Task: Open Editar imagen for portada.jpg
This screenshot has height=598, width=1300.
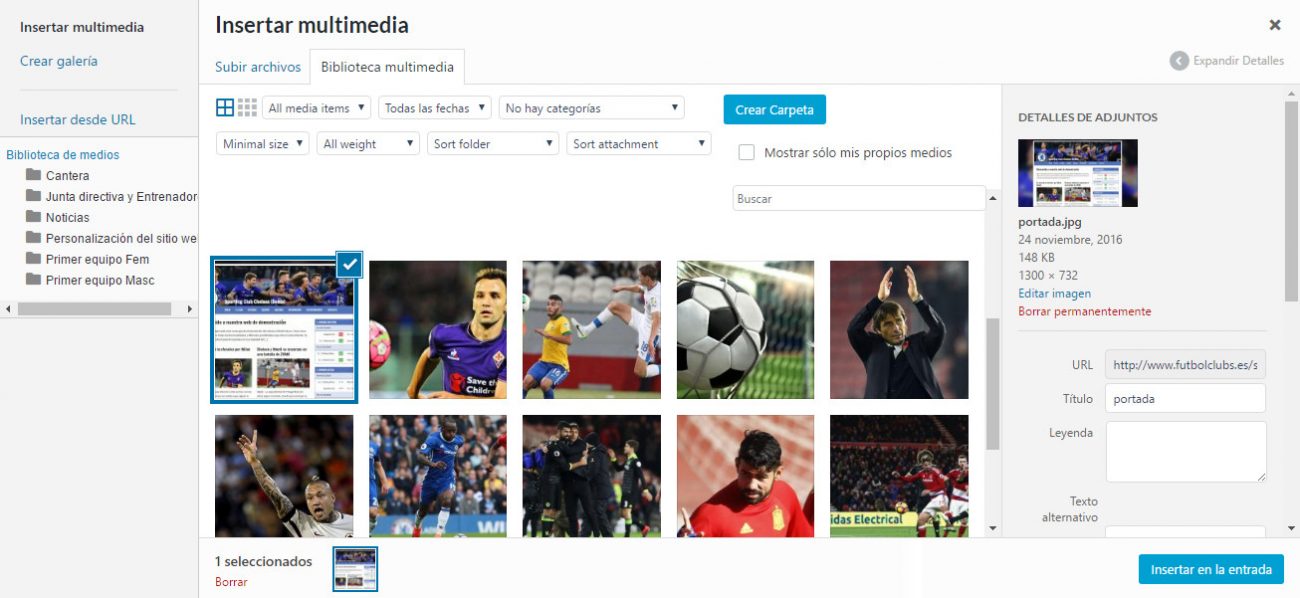Action: pyautogui.click(x=1053, y=291)
